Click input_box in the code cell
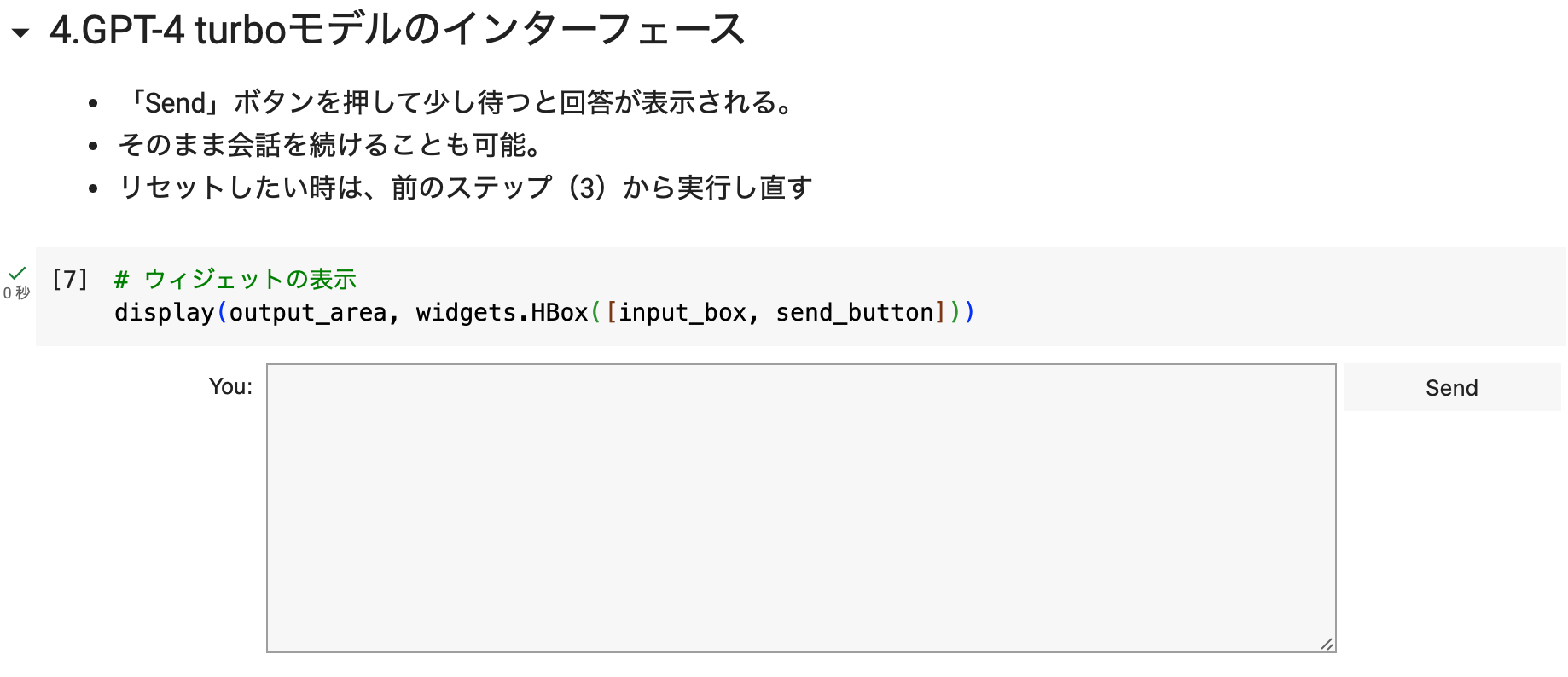 (x=682, y=313)
